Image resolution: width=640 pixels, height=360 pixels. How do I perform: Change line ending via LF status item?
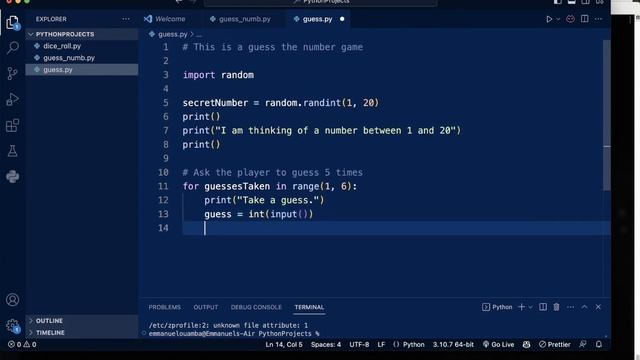point(381,344)
